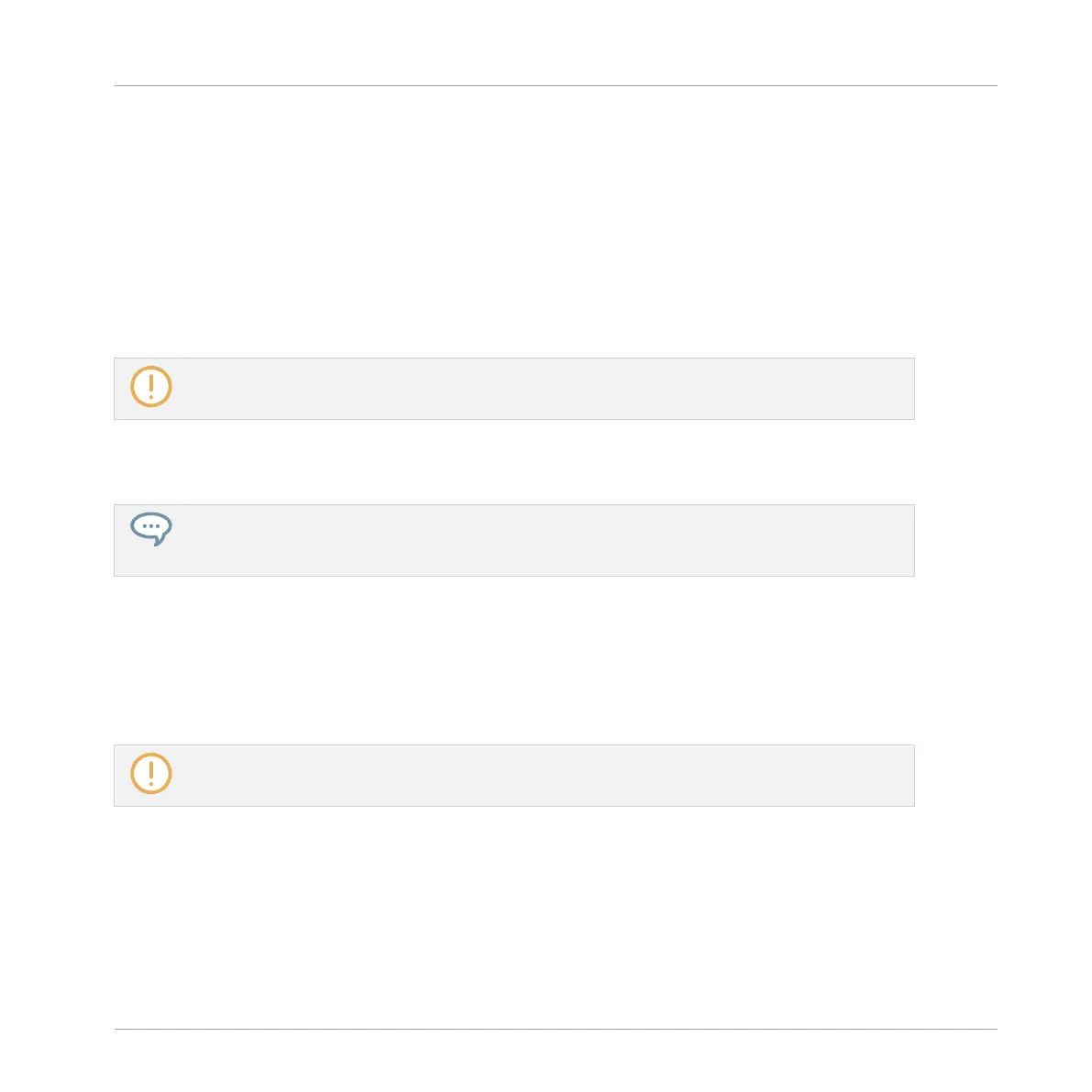Select the first gray warning note box

coord(514,389)
